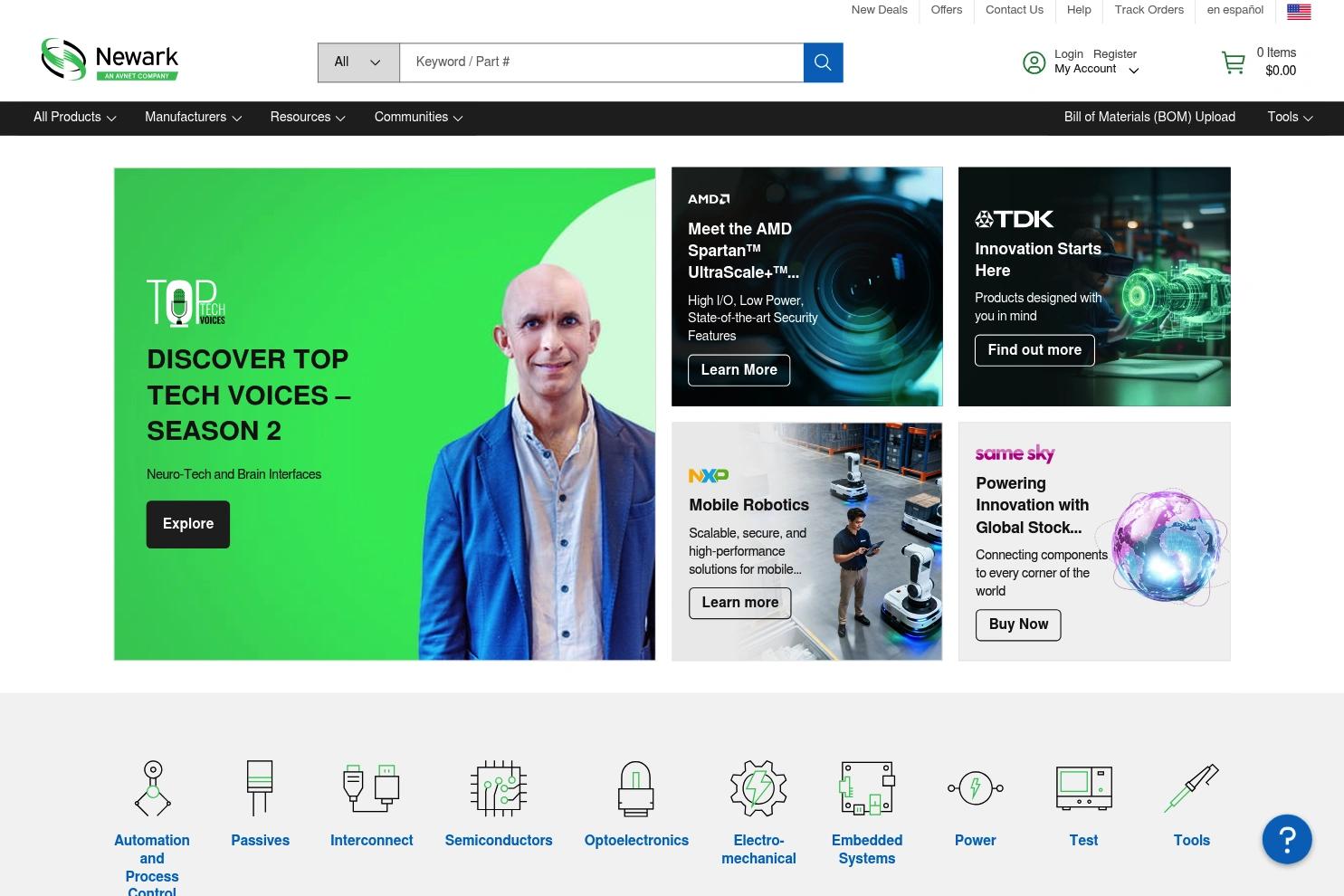Open the blue help question-mark bubble
1344x896 pixels.
coord(1287,839)
